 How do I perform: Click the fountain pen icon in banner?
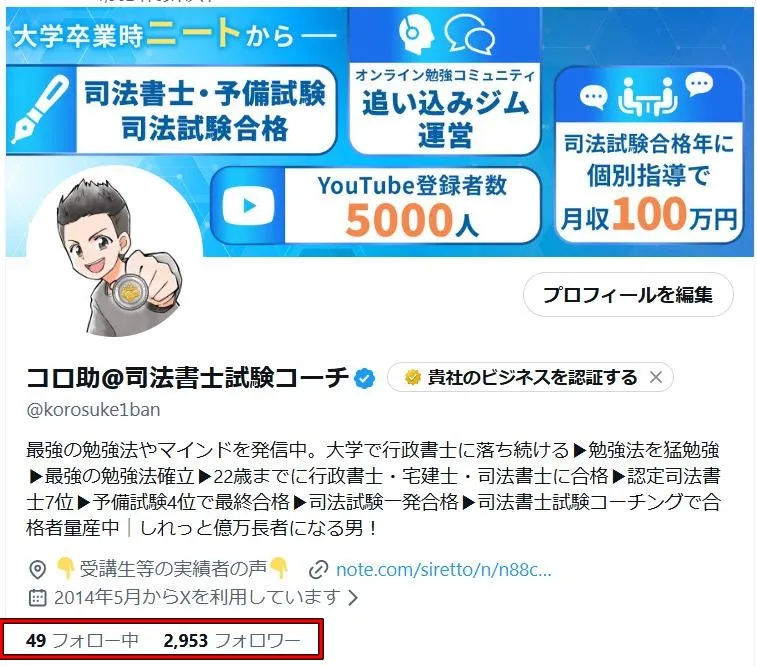40,110
